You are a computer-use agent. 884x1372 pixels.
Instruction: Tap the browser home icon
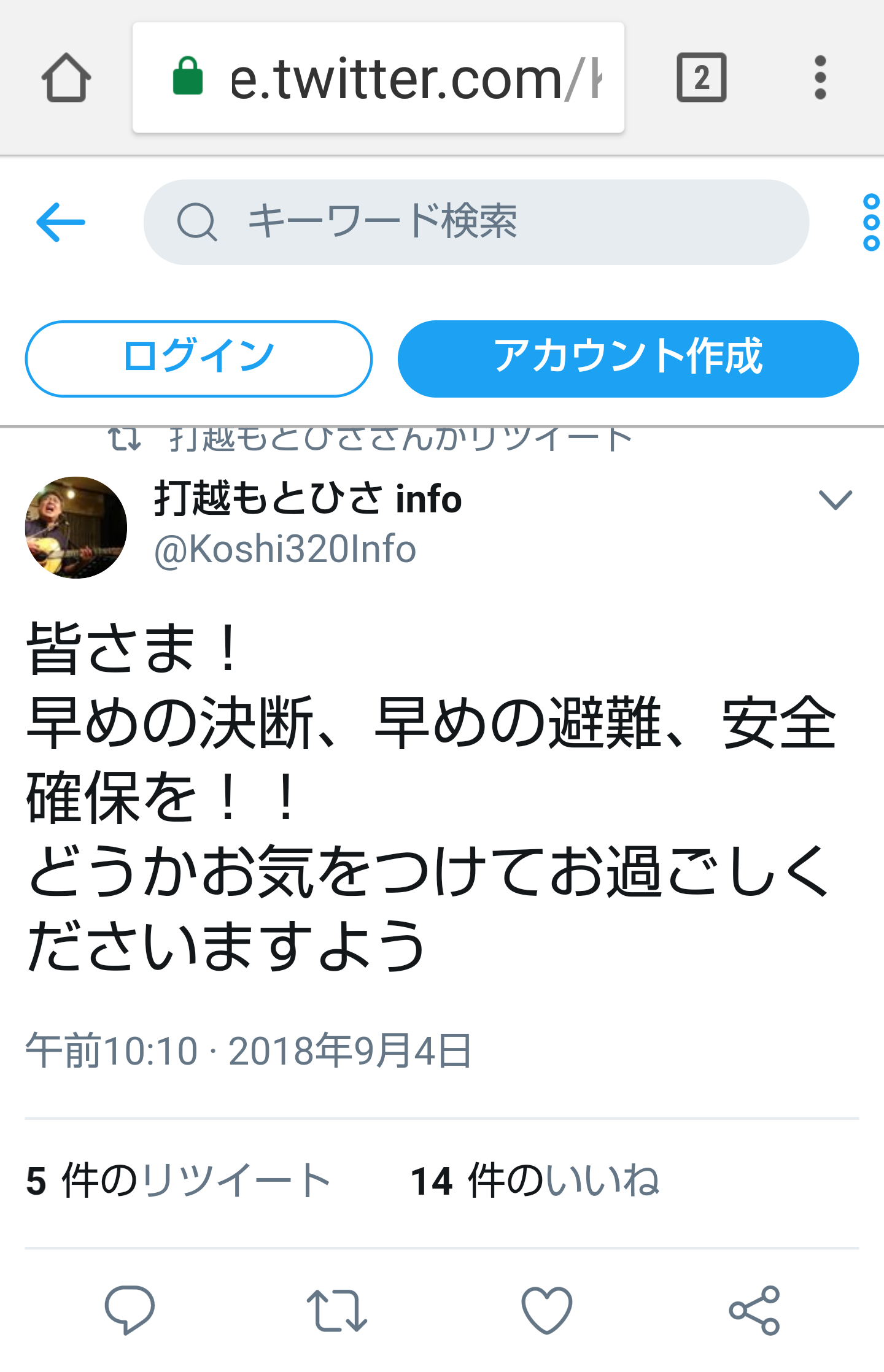(x=66, y=77)
